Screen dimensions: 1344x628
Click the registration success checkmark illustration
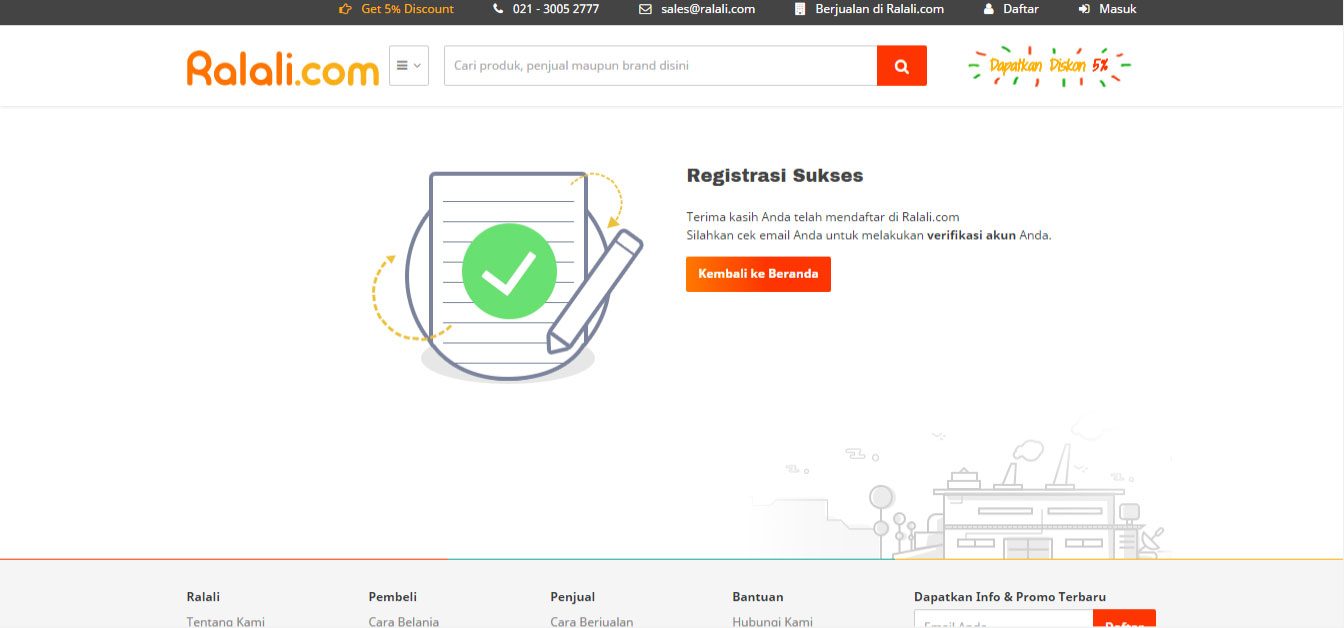[509, 272]
